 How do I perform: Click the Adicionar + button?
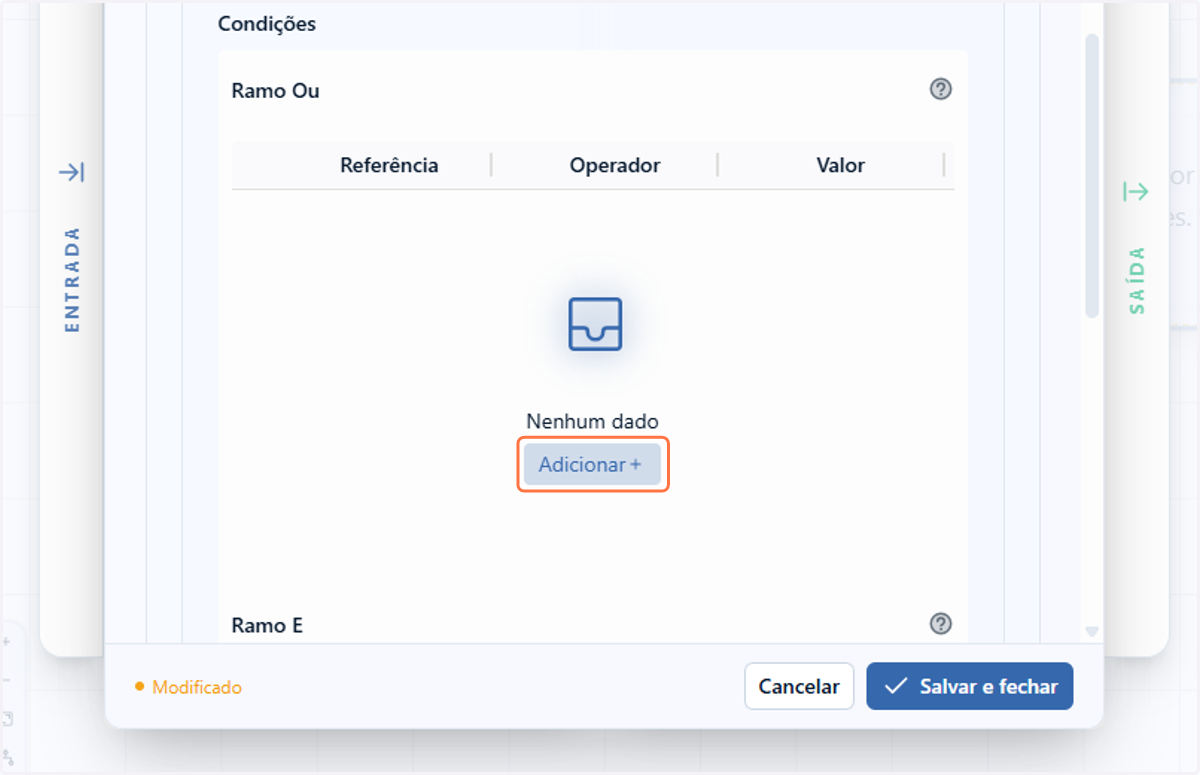click(x=592, y=465)
